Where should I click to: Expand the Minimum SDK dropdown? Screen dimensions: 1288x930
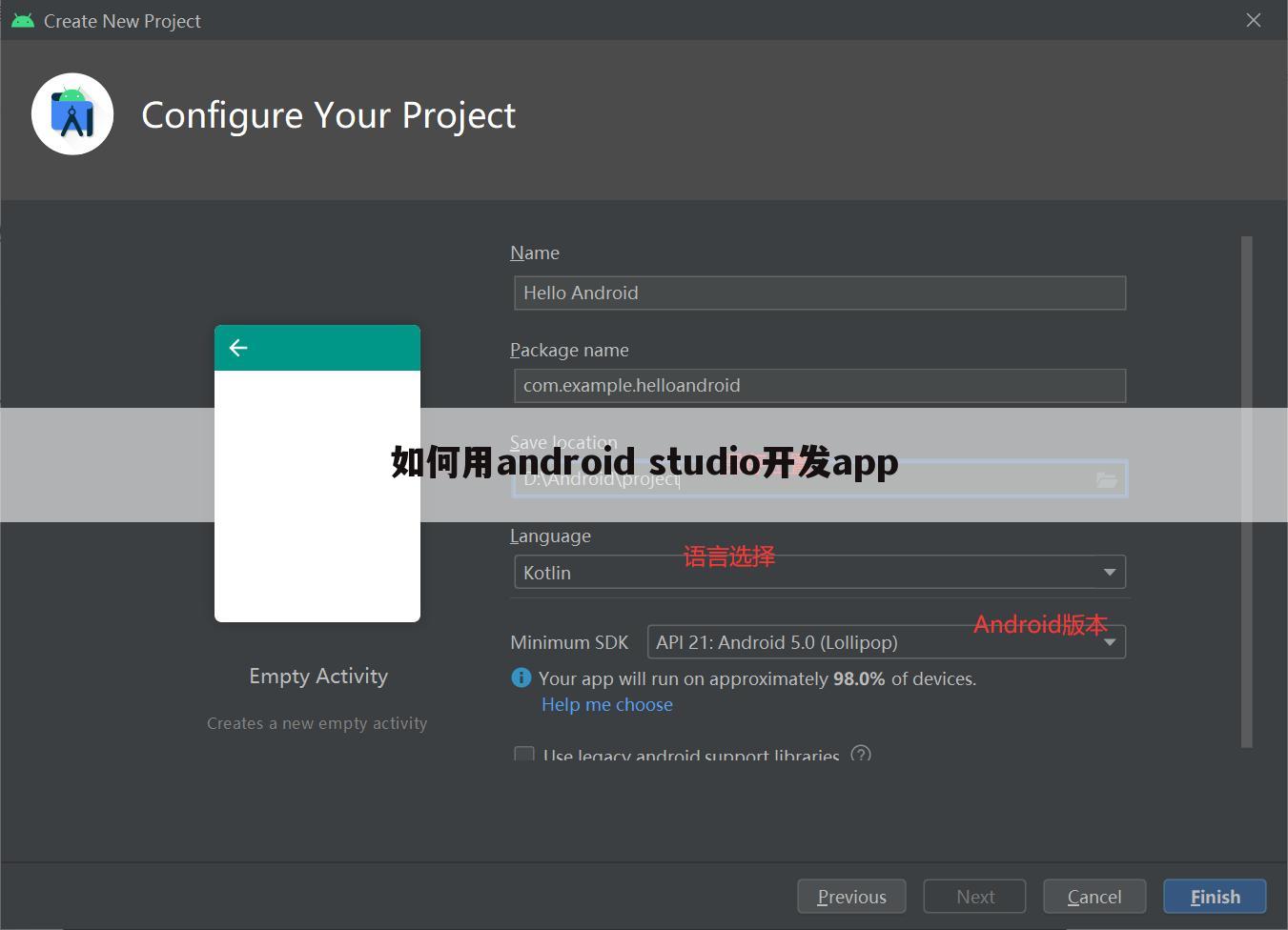[887, 642]
